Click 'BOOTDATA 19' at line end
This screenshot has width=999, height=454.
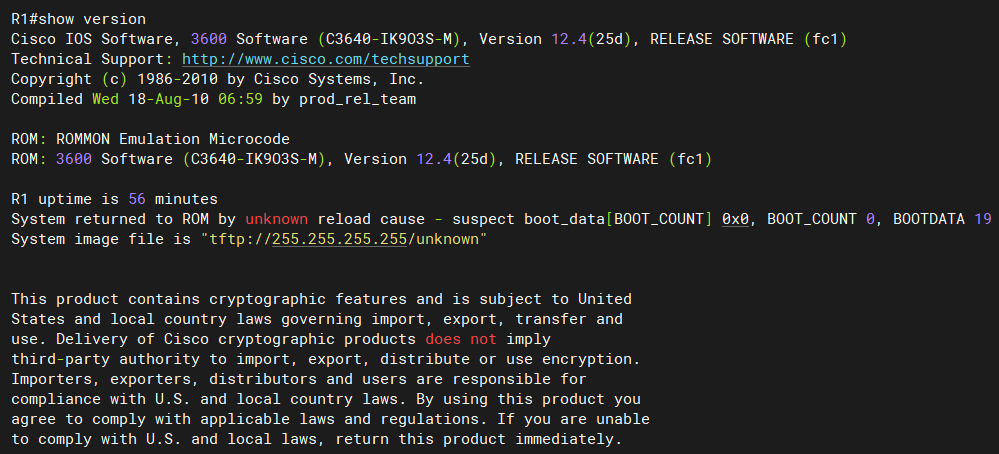click(x=942, y=220)
